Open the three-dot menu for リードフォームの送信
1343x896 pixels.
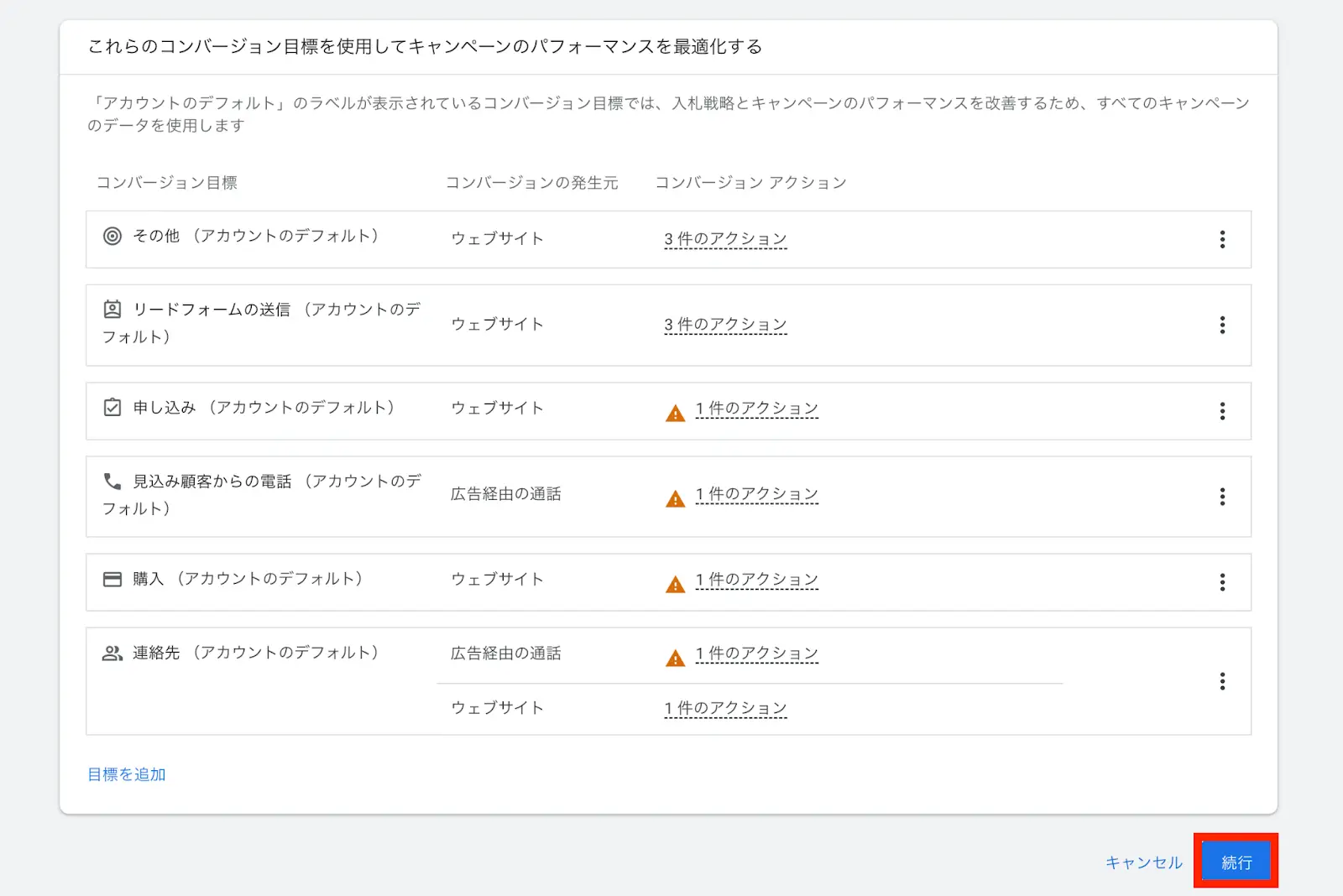click(1222, 326)
